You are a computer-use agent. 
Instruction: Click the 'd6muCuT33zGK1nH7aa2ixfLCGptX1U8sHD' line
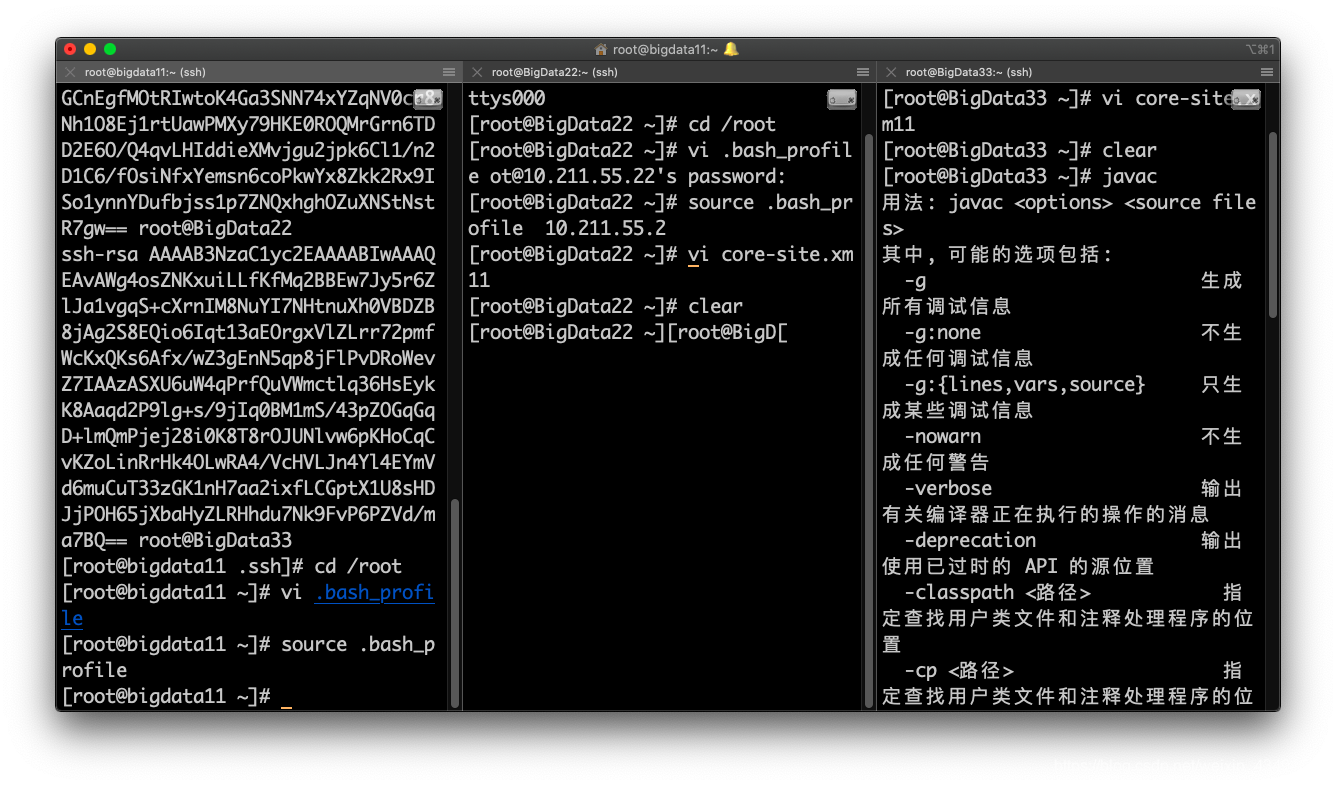pyautogui.click(x=249, y=489)
